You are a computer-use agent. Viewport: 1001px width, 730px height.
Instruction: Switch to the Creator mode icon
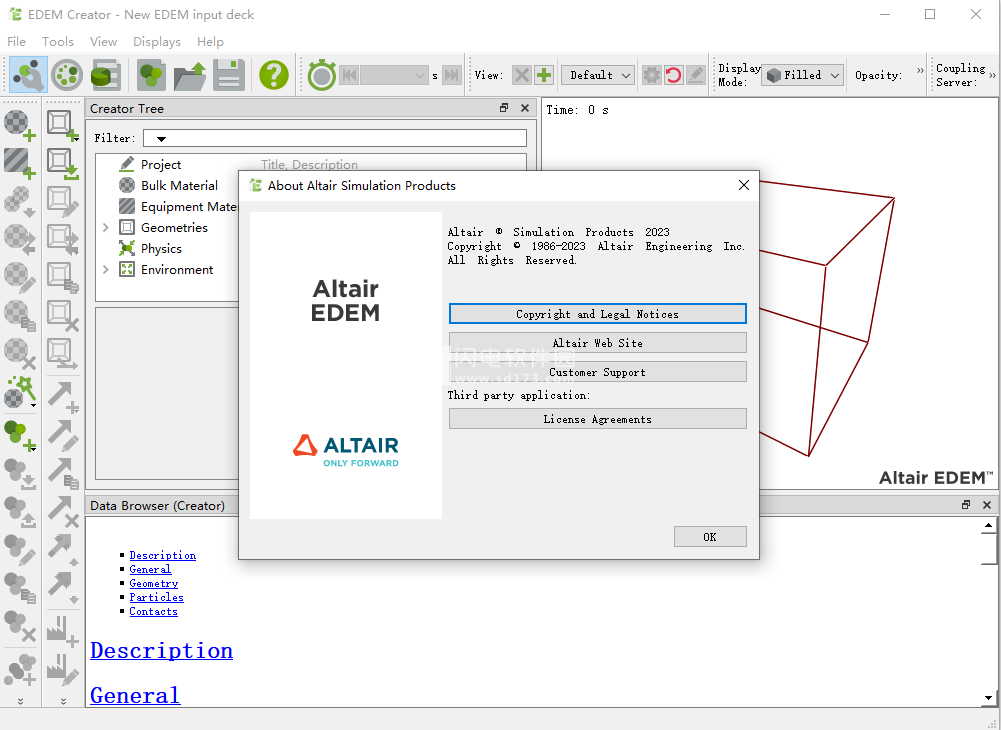[27, 75]
